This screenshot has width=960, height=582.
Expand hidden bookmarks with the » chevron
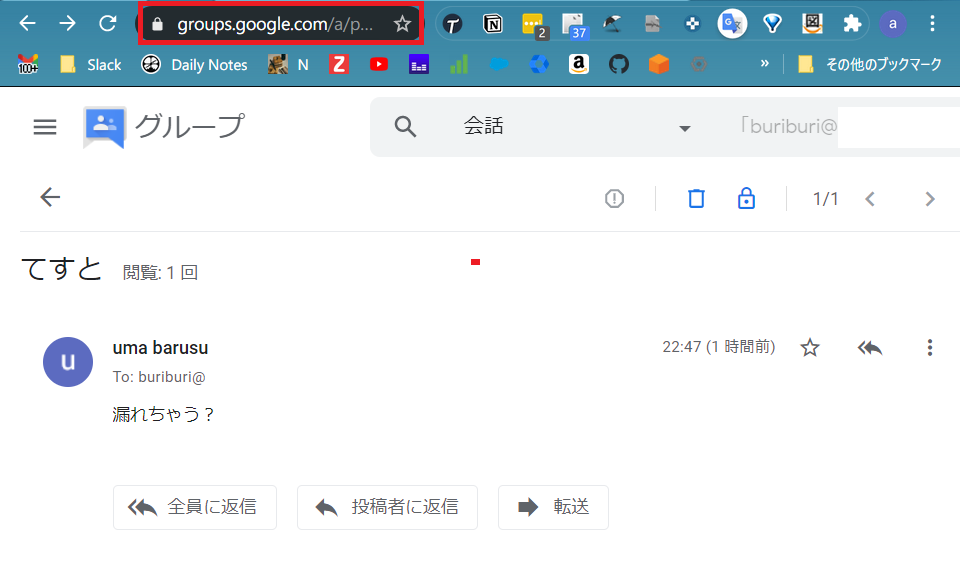pos(764,63)
